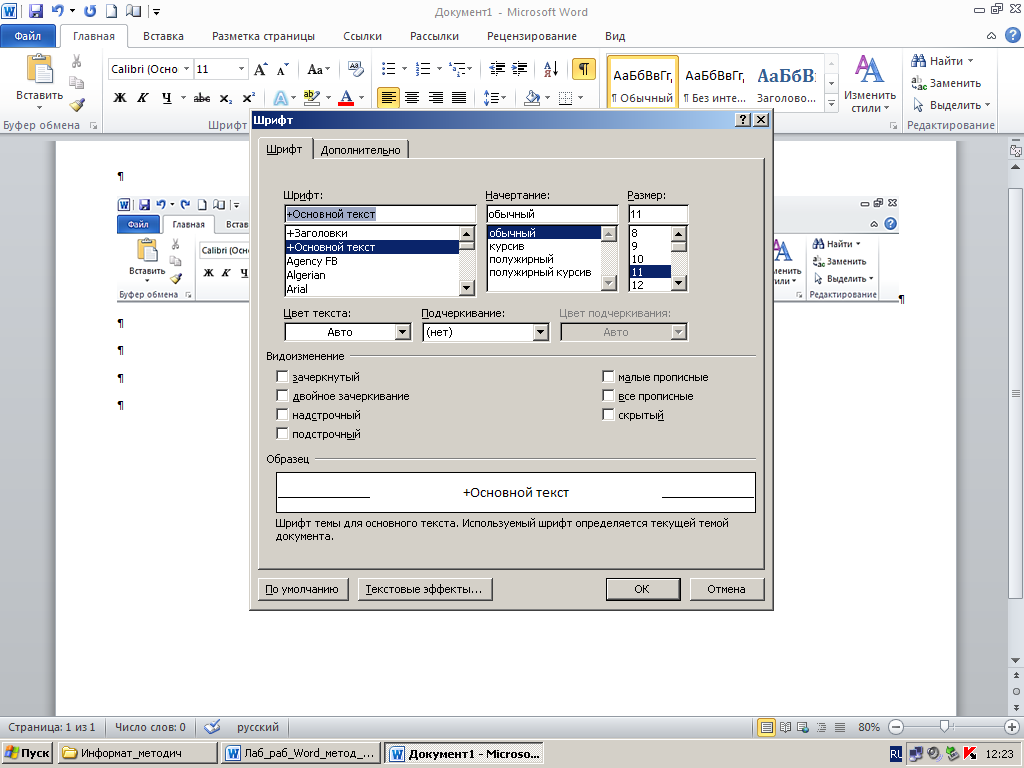Open the Найти dropdown arrow
The image size is (1024, 768).
[970, 61]
